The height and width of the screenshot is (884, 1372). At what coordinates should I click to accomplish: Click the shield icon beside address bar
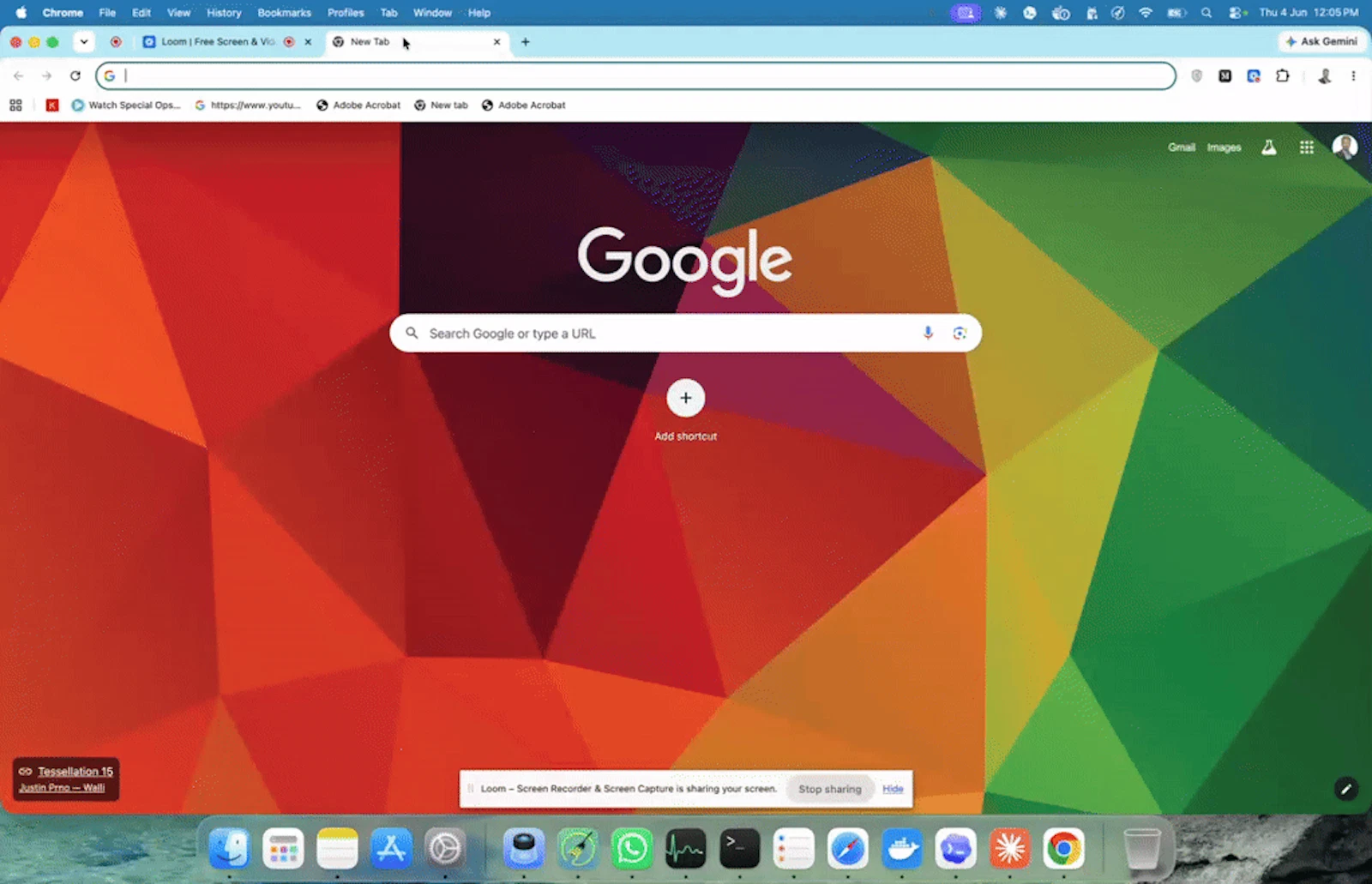(x=1196, y=75)
